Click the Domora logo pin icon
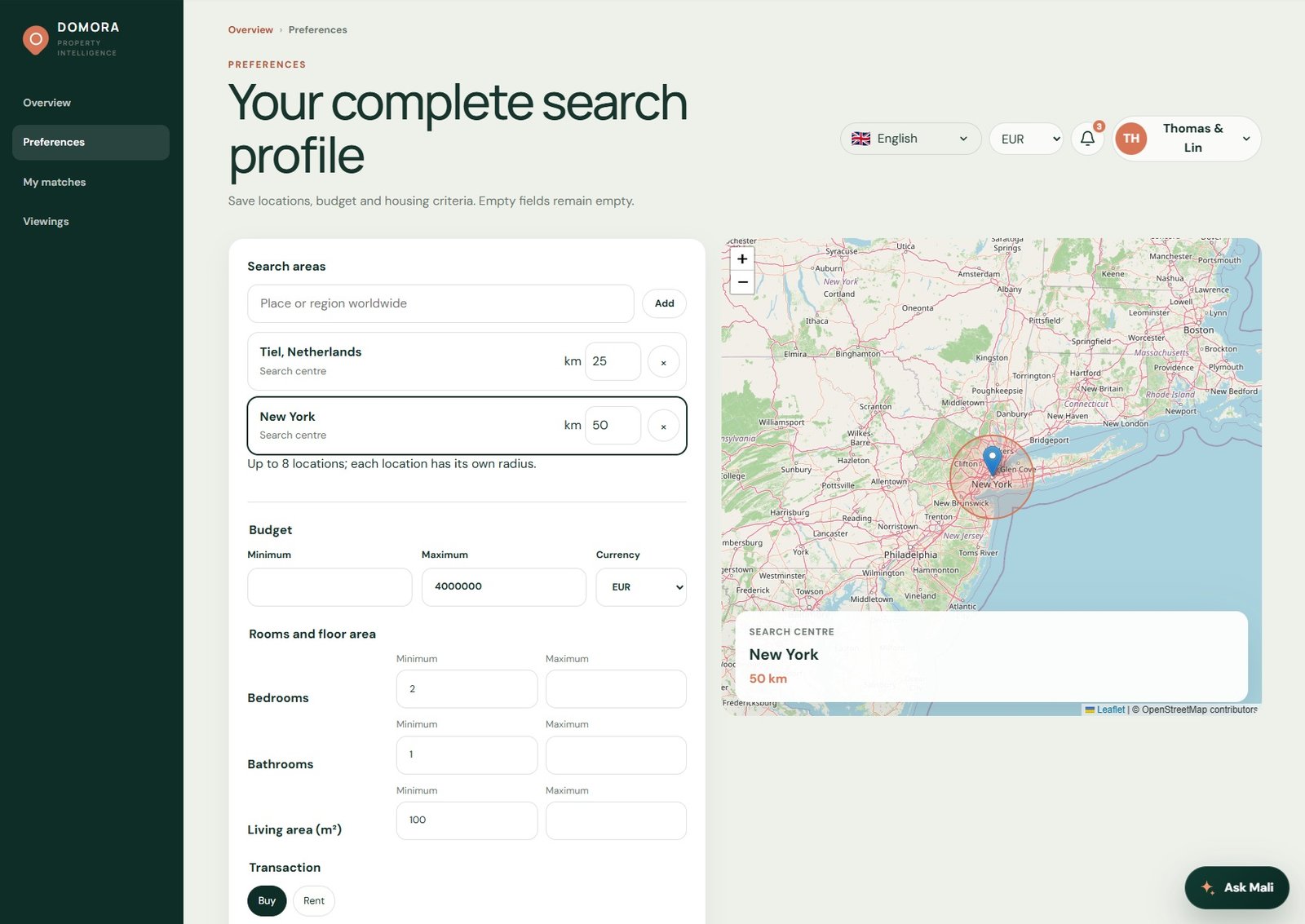This screenshot has width=1305, height=924. tap(35, 40)
